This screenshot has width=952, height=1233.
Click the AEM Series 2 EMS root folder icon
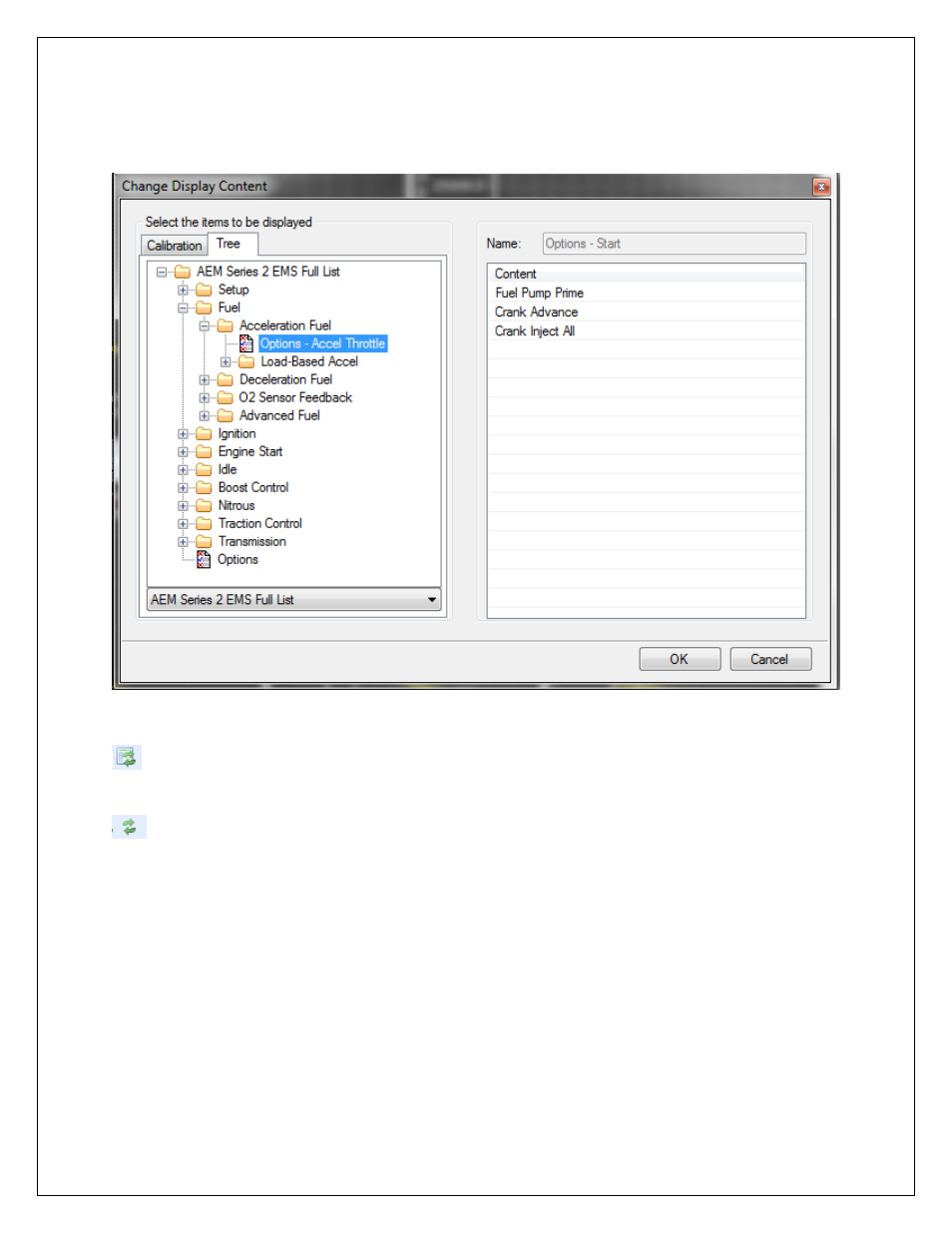tap(183, 272)
